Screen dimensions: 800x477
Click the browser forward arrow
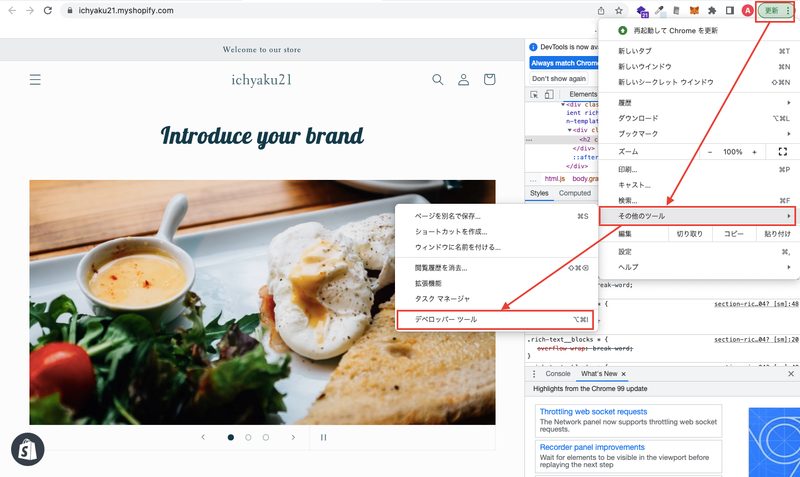point(30,10)
